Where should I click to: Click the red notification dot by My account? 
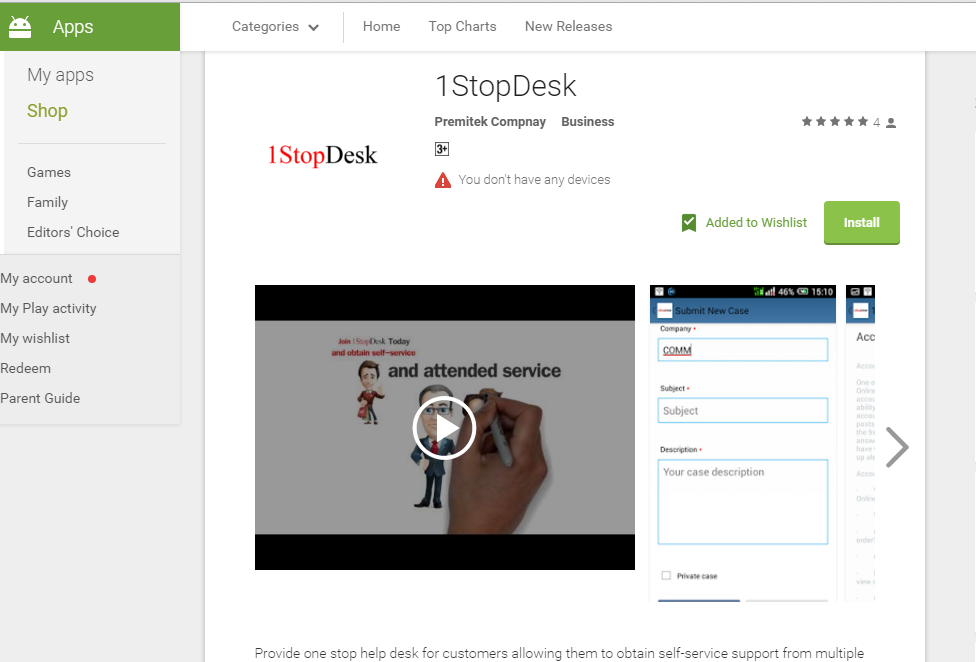click(x=92, y=279)
